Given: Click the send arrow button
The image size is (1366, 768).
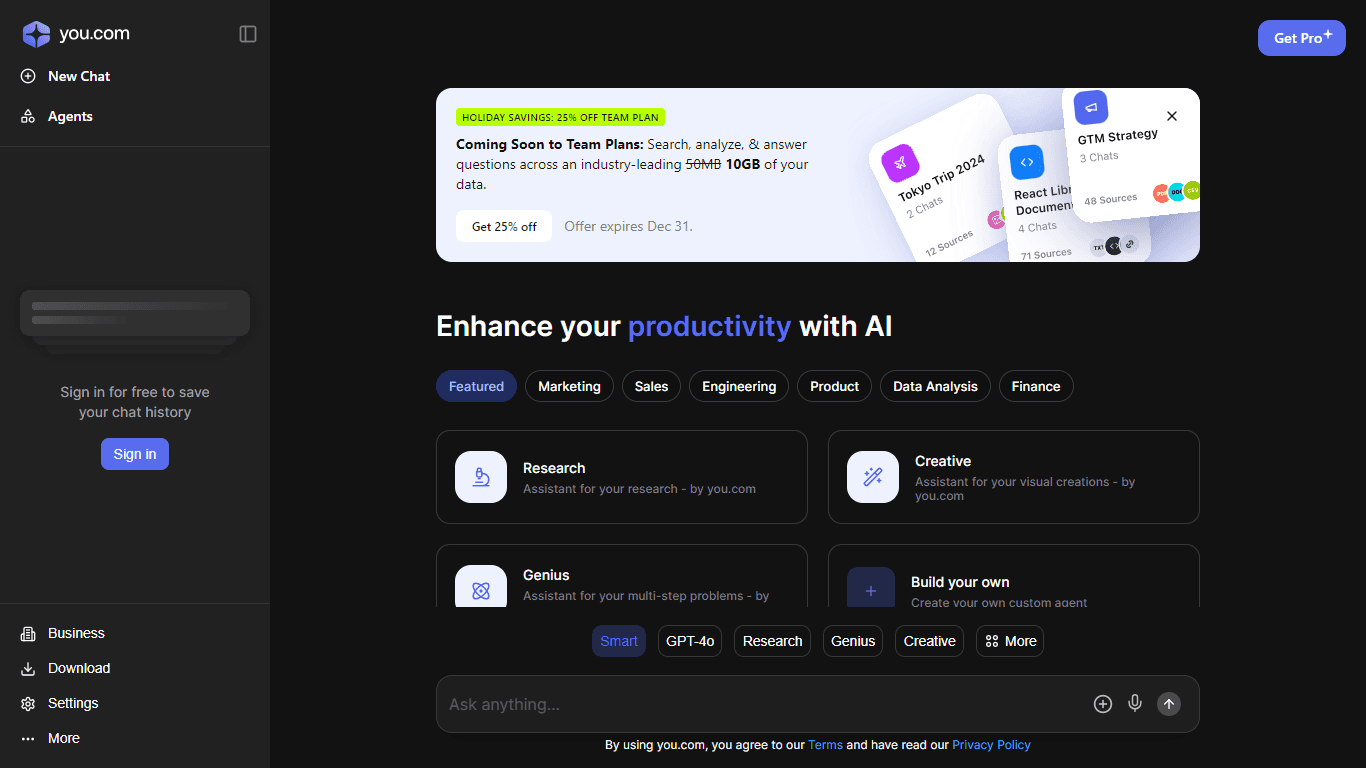Looking at the screenshot, I should (x=1169, y=704).
